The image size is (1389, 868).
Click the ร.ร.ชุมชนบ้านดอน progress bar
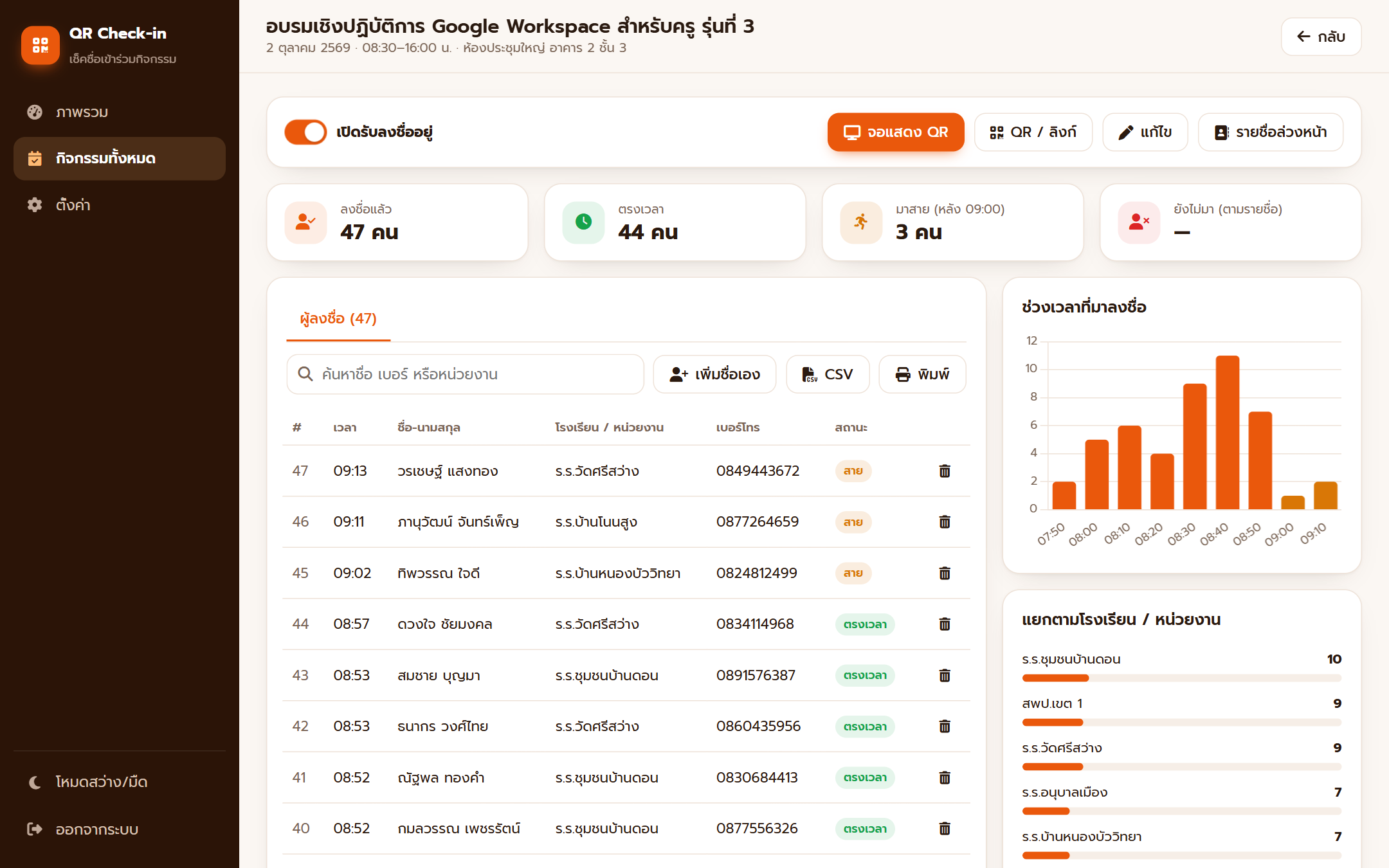coord(1182,678)
